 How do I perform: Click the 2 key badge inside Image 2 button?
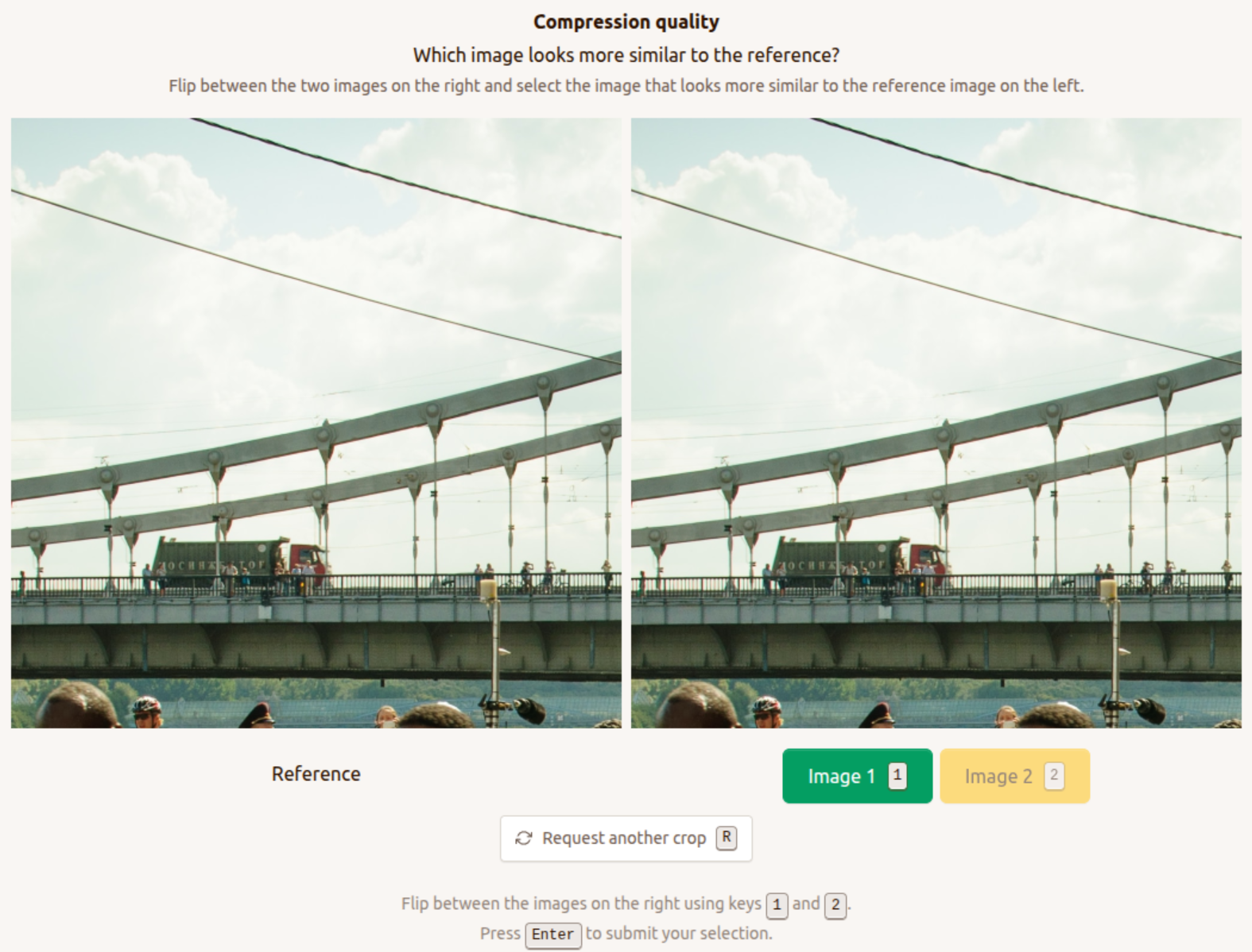(x=1054, y=776)
